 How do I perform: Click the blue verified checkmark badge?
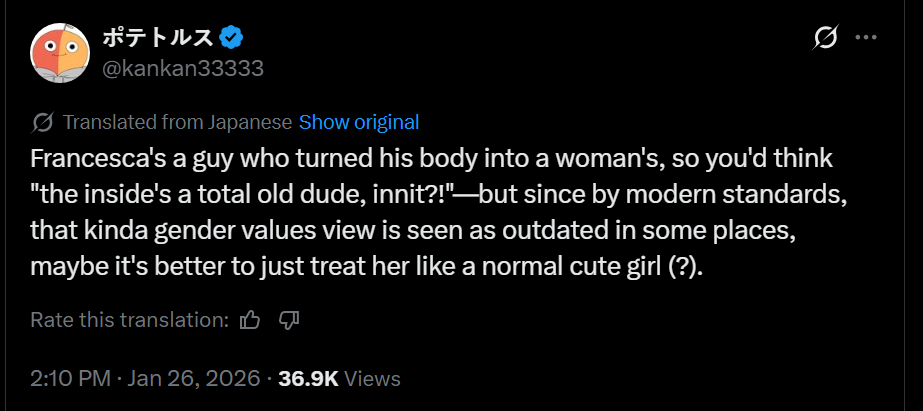(231, 39)
